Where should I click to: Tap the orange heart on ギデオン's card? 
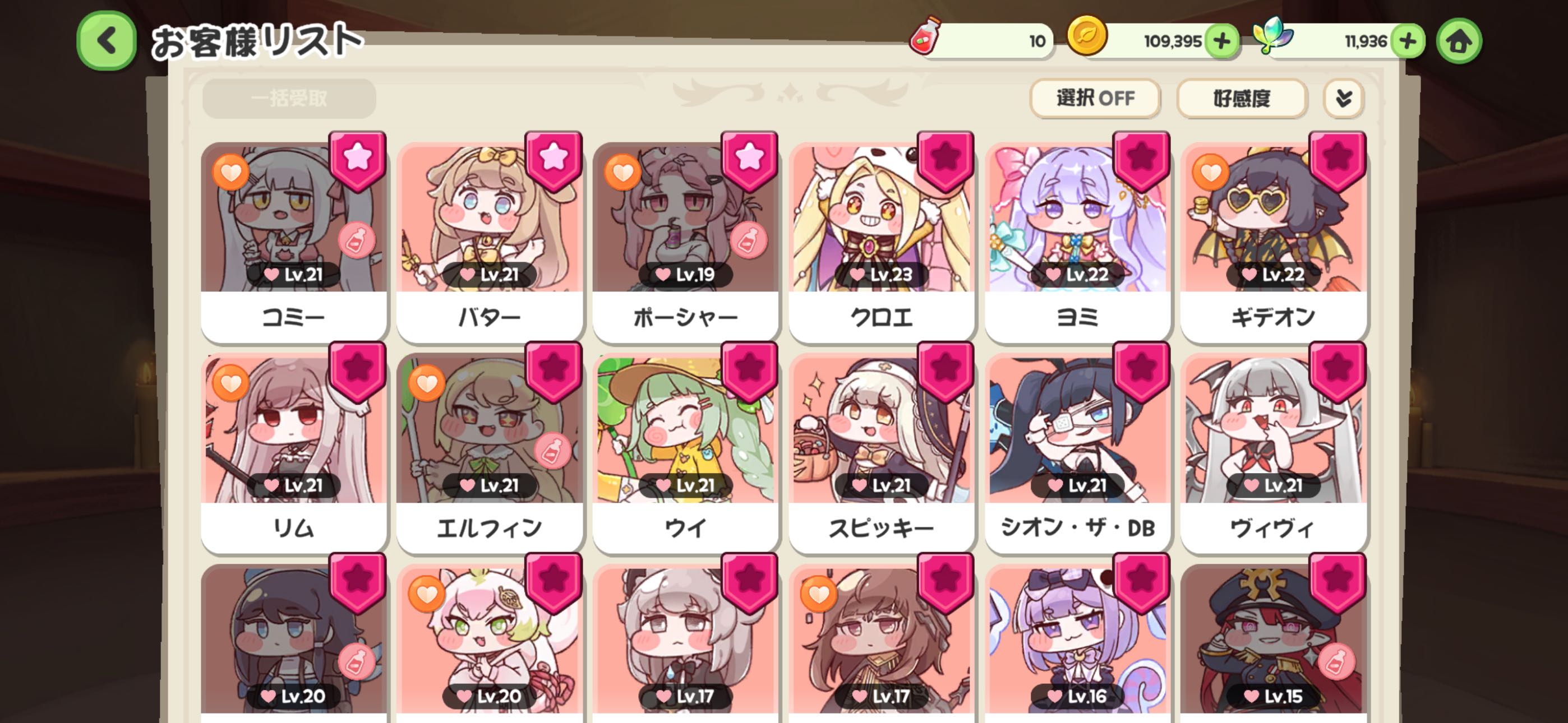(1210, 172)
